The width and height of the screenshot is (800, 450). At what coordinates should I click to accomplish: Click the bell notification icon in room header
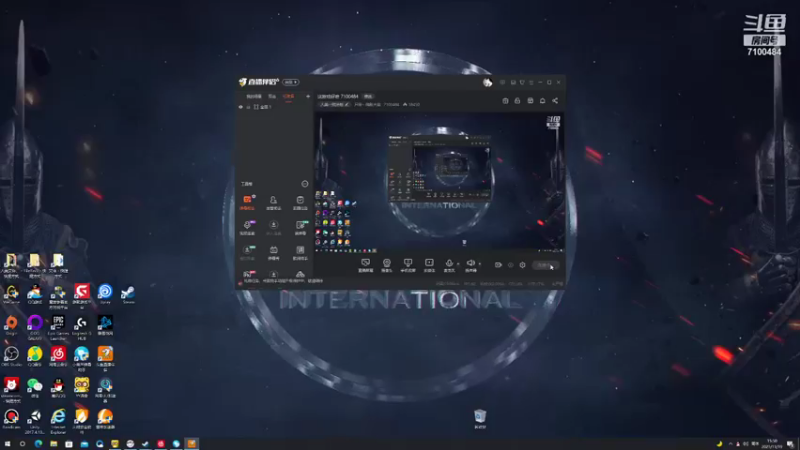pyautogui.click(x=542, y=101)
